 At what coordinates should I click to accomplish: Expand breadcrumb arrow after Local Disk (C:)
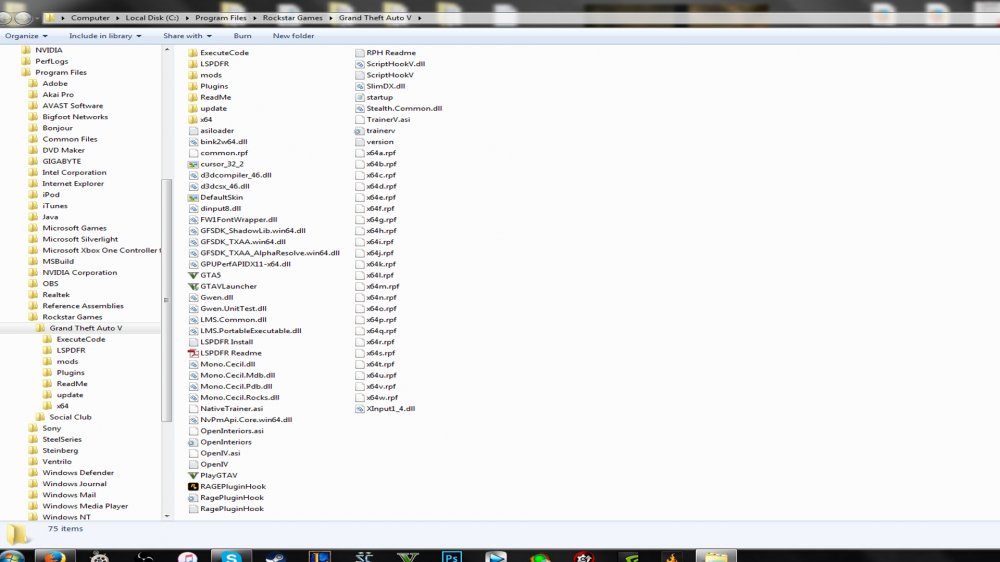click(x=188, y=18)
